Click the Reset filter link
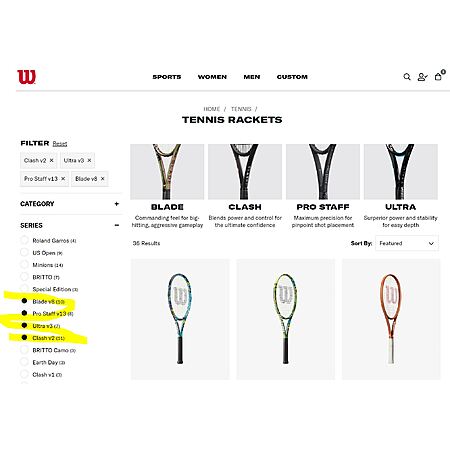 click(x=60, y=144)
